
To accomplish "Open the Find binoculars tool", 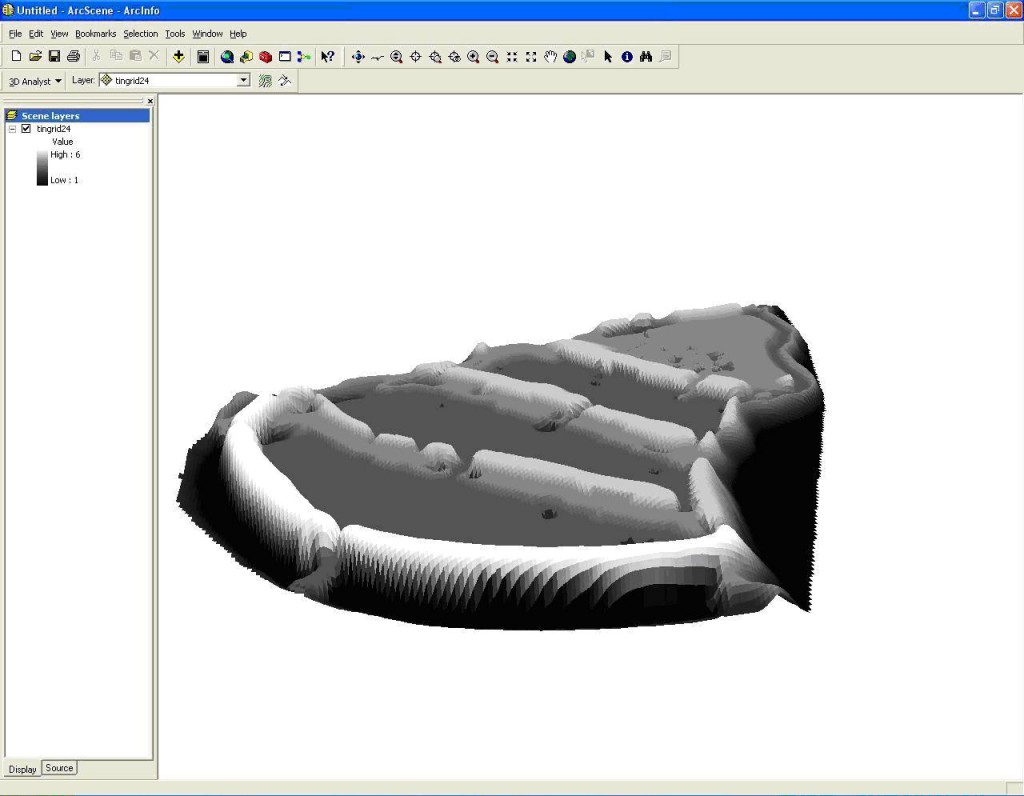I will 646,57.
